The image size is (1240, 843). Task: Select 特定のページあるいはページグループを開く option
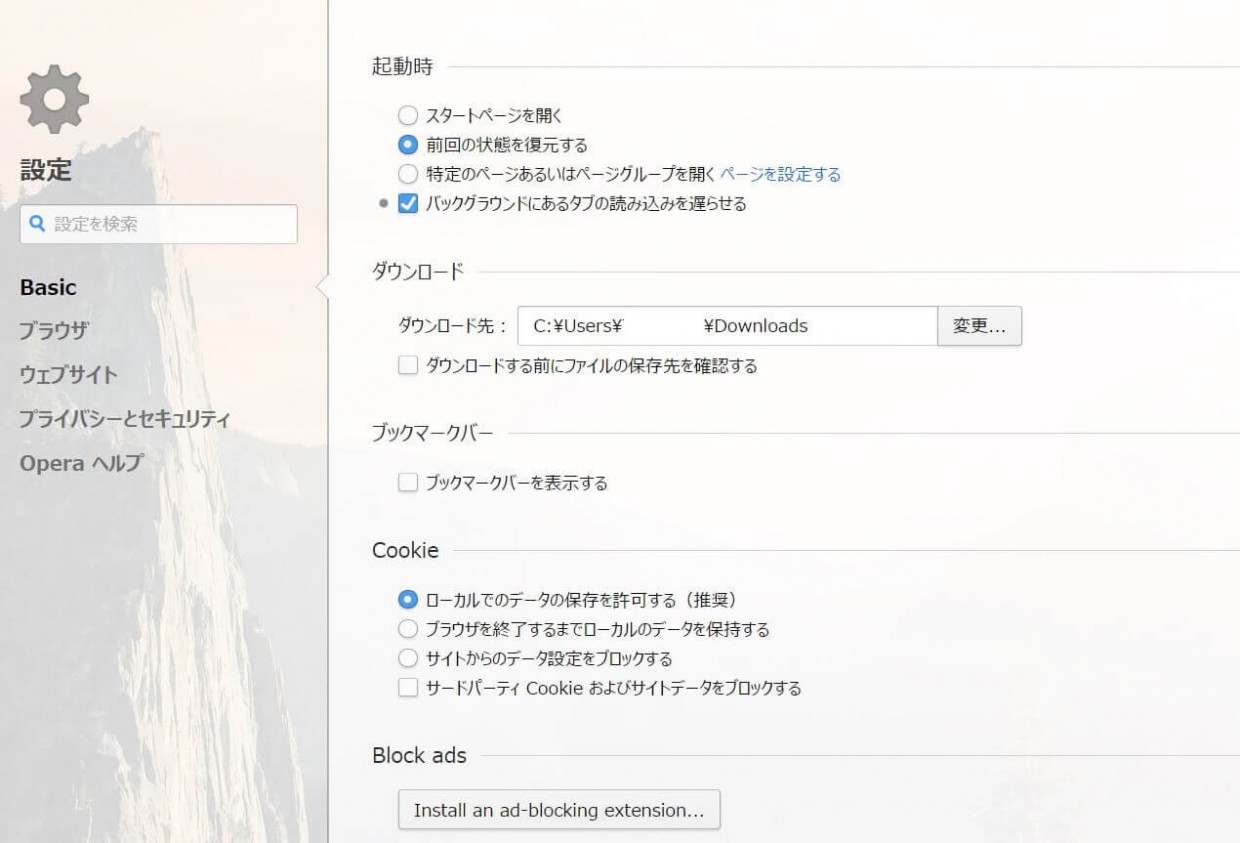408,174
